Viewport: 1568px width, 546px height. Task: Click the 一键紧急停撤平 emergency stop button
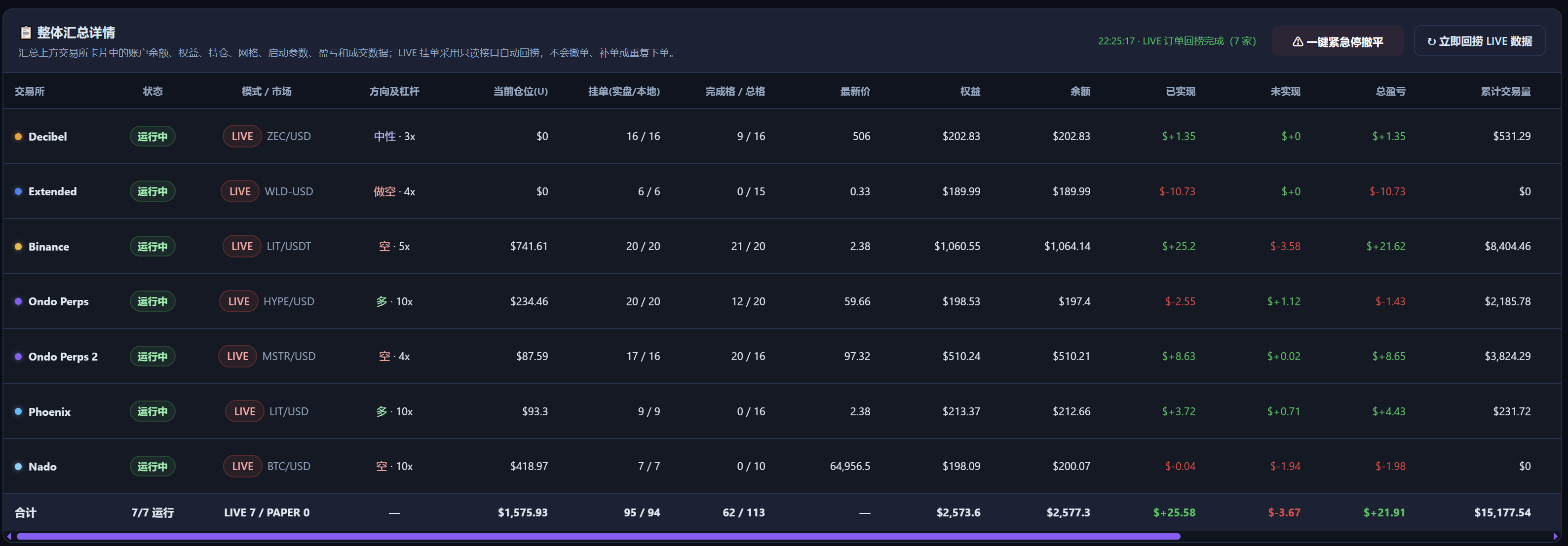click(1338, 41)
